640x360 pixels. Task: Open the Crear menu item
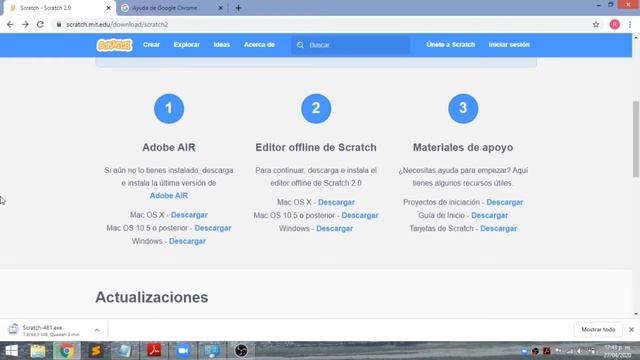click(x=151, y=44)
